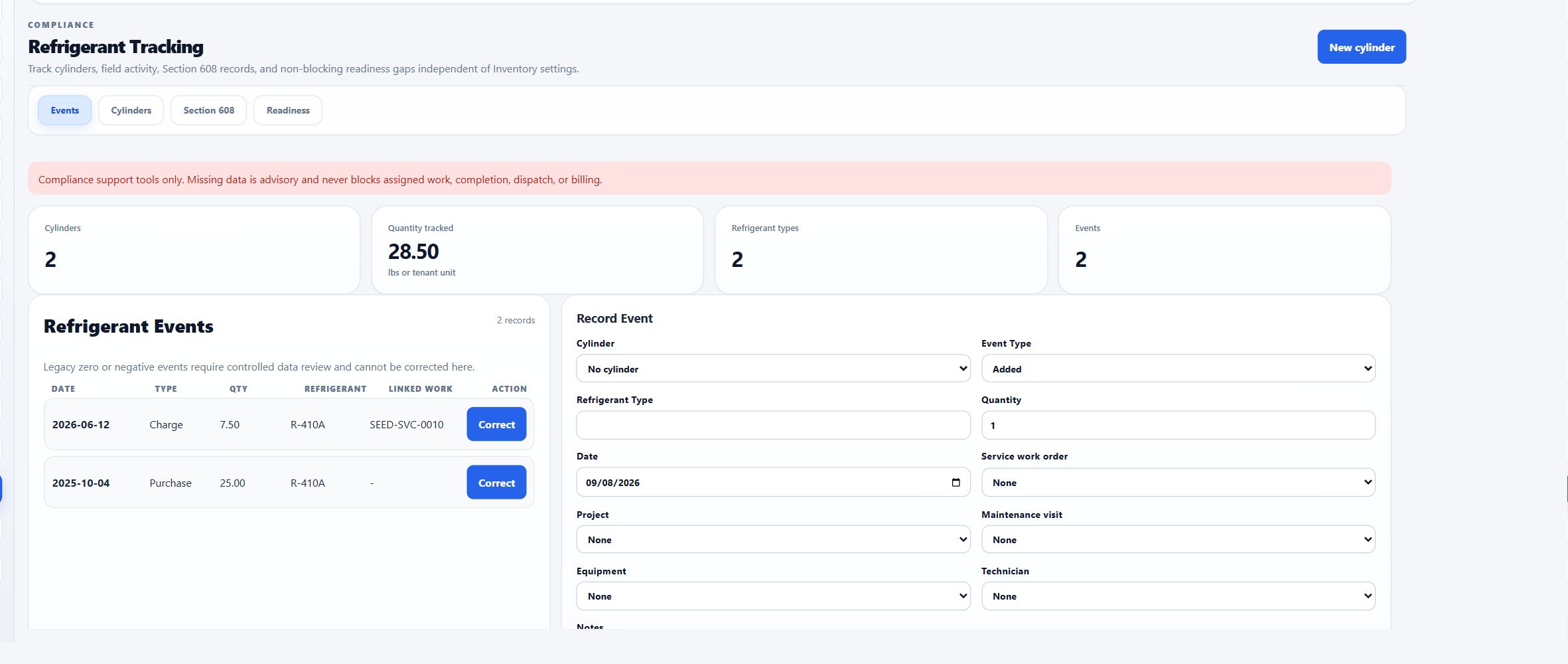Select an Equipment option
The height and width of the screenshot is (664, 1568).
click(x=773, y=596)
